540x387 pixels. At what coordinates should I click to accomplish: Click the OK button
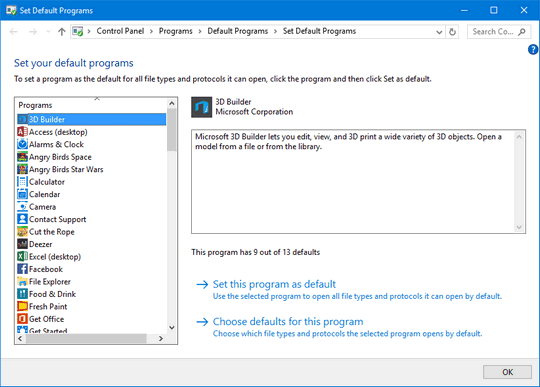click(x=507, y=372)
